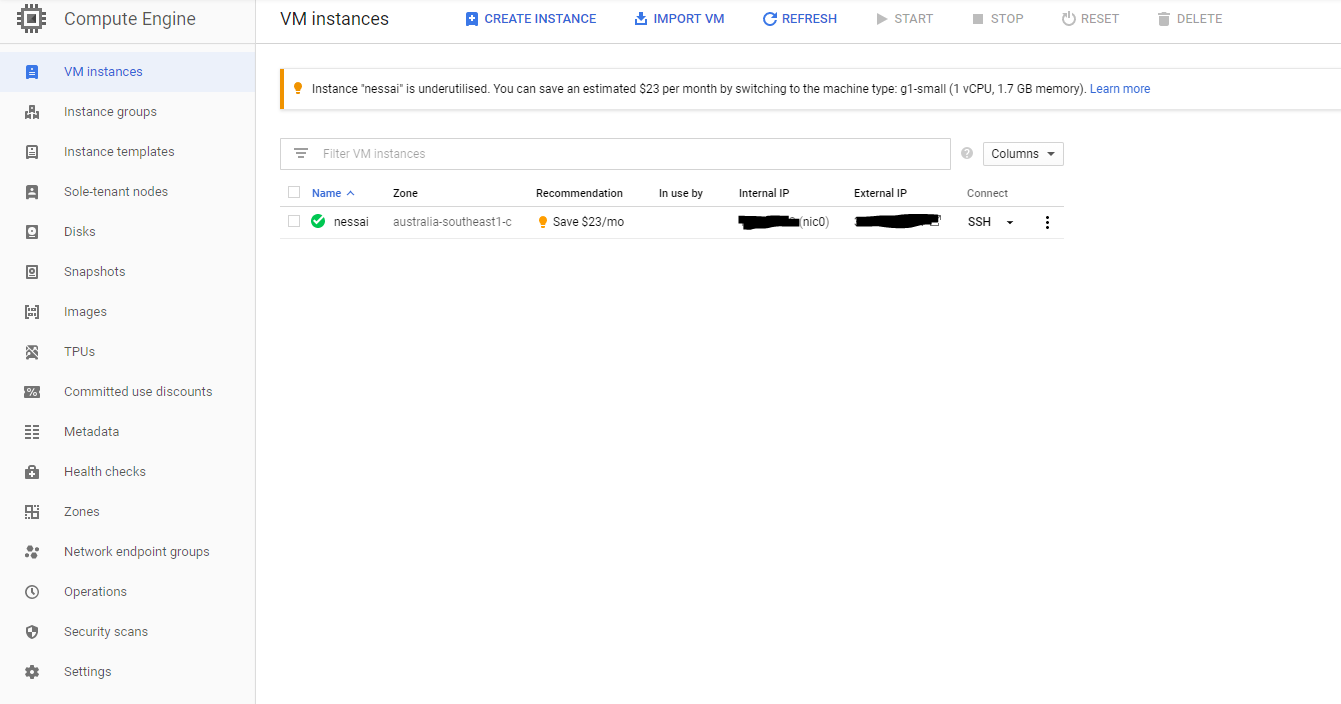Navigate to Disks in the sidebar
The width and height of the screenshot is (1341, 704).
tap(80, 232)
